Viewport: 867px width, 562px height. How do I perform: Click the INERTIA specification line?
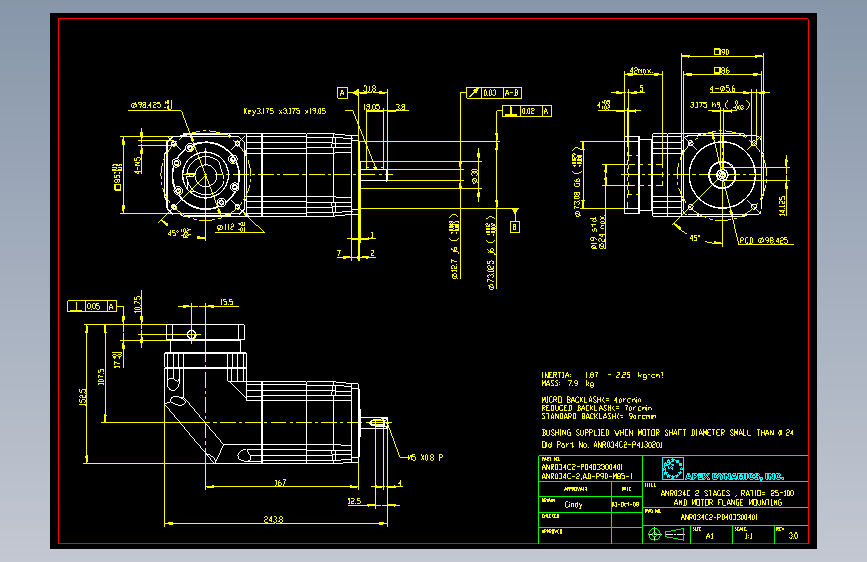[602, 375]
